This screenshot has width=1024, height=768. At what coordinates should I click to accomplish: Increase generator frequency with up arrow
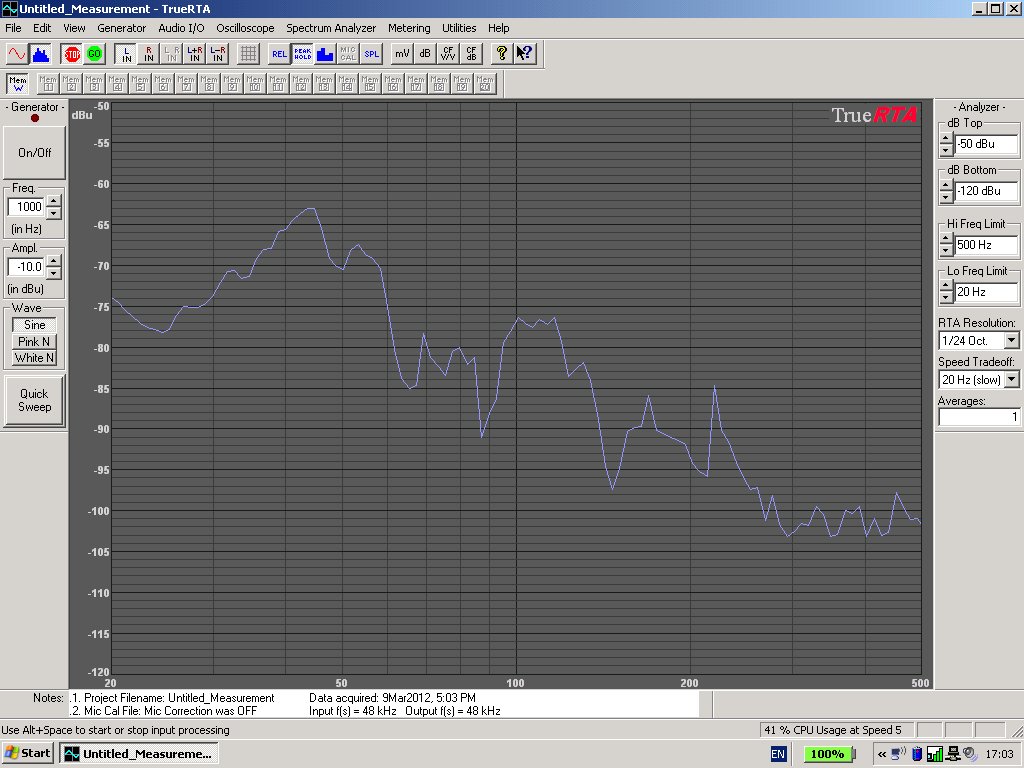pyautogui.click(x=54, y=200)
